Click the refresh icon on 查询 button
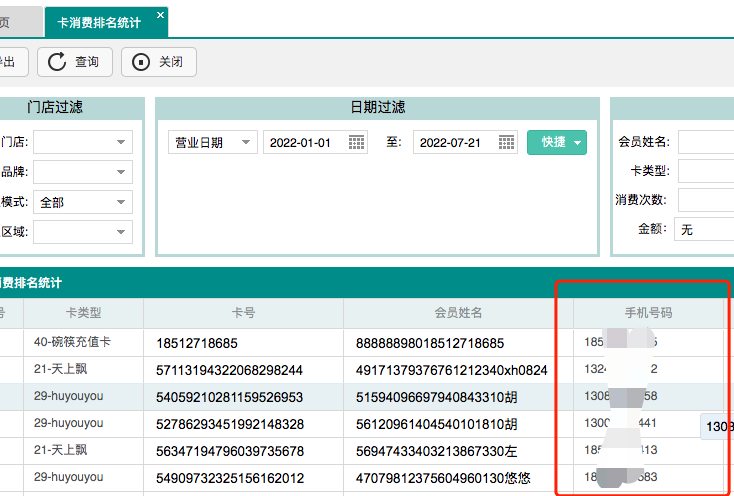 tap(56, 62)
